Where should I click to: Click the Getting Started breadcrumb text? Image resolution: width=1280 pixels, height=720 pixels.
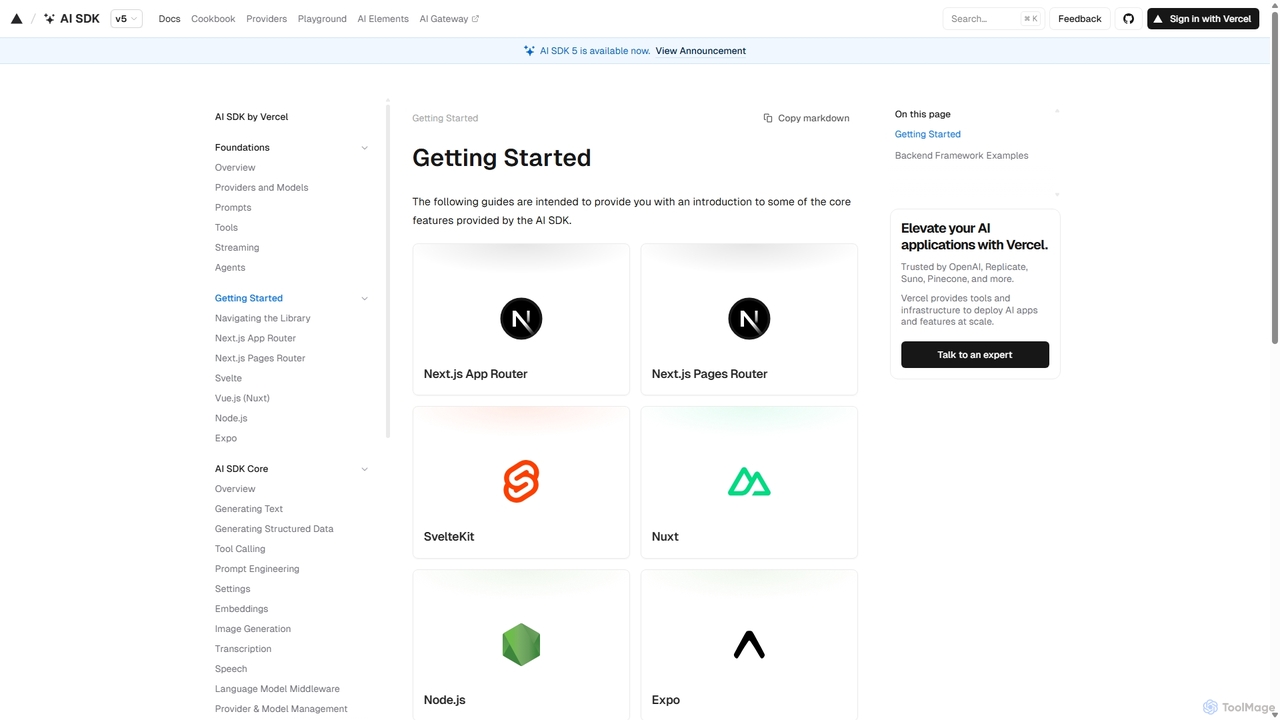pyautogui.click(x=445, y=118)
